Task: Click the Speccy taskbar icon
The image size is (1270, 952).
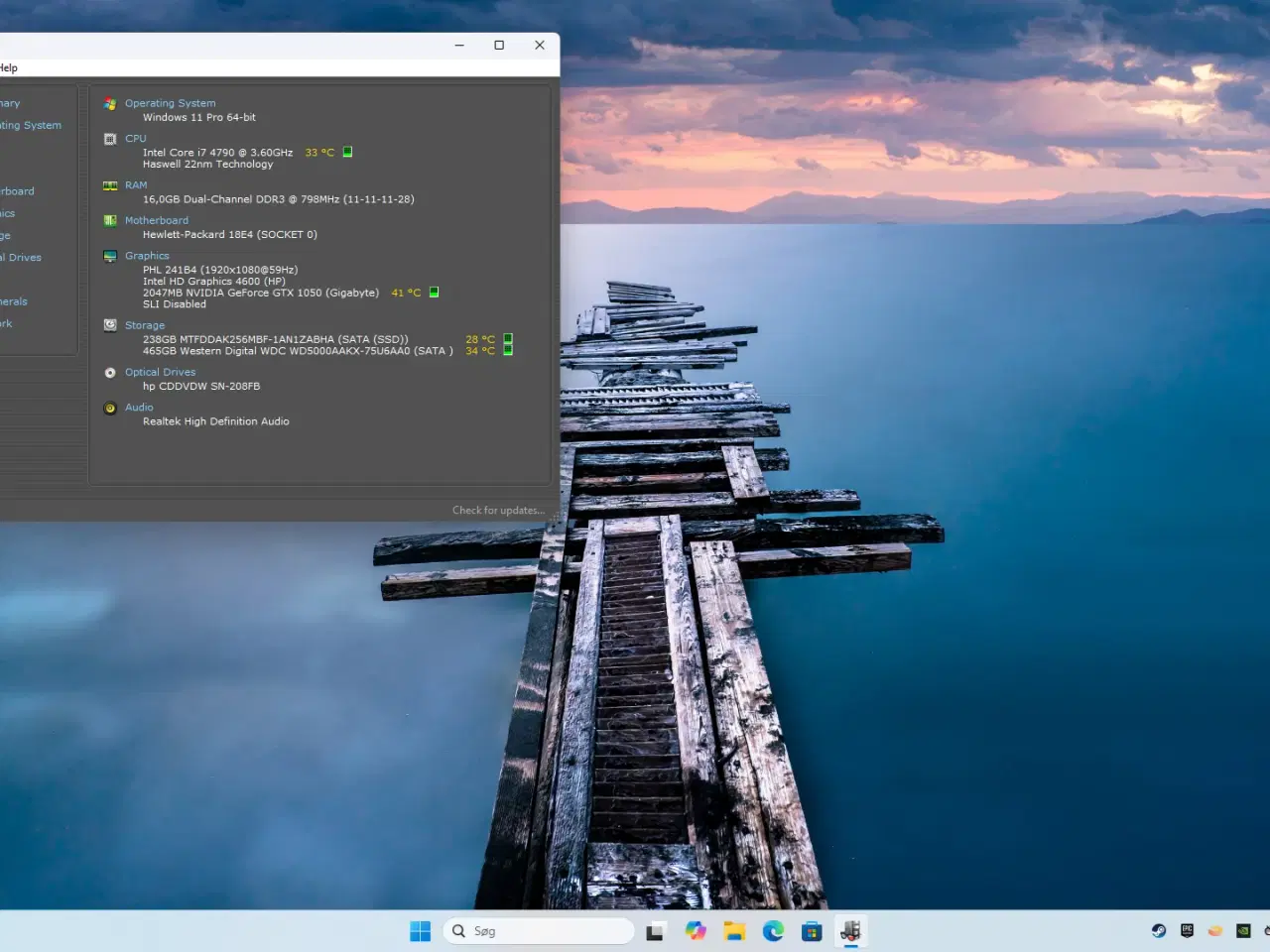Action: point(850,931)
